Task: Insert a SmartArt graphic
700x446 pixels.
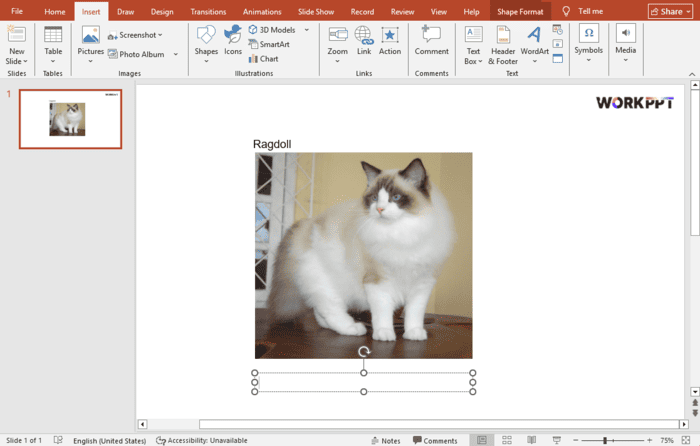Action: (x=269, y=44)
